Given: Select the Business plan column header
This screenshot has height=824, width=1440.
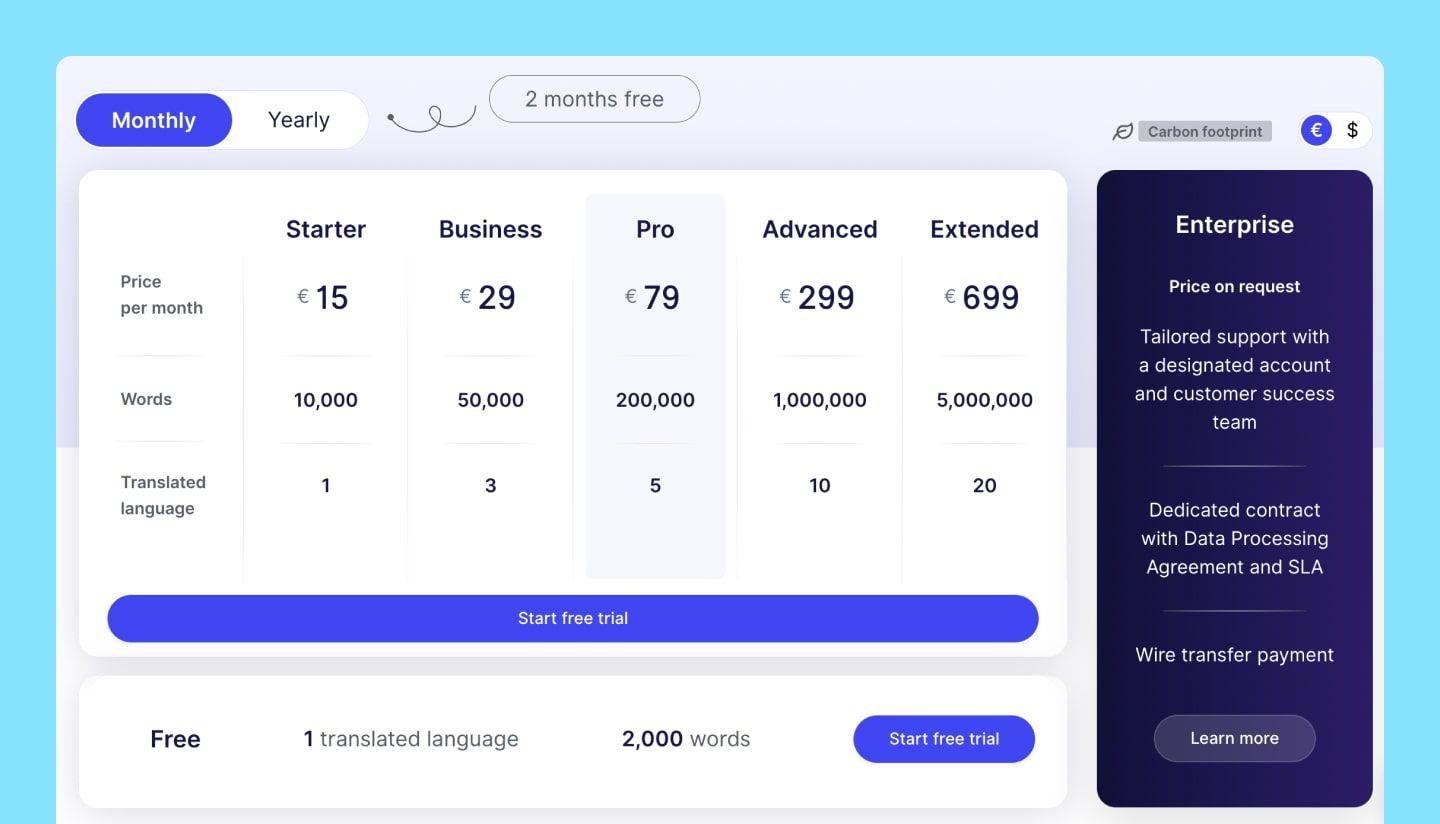Looking at the screenshot, I should pos(490,229).
